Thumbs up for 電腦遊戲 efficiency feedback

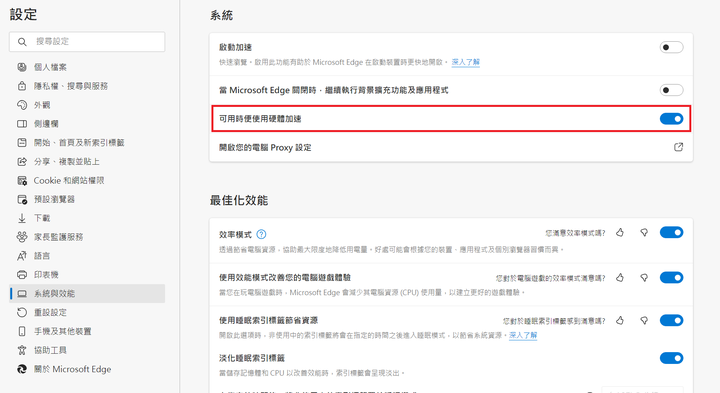[620, 277]
